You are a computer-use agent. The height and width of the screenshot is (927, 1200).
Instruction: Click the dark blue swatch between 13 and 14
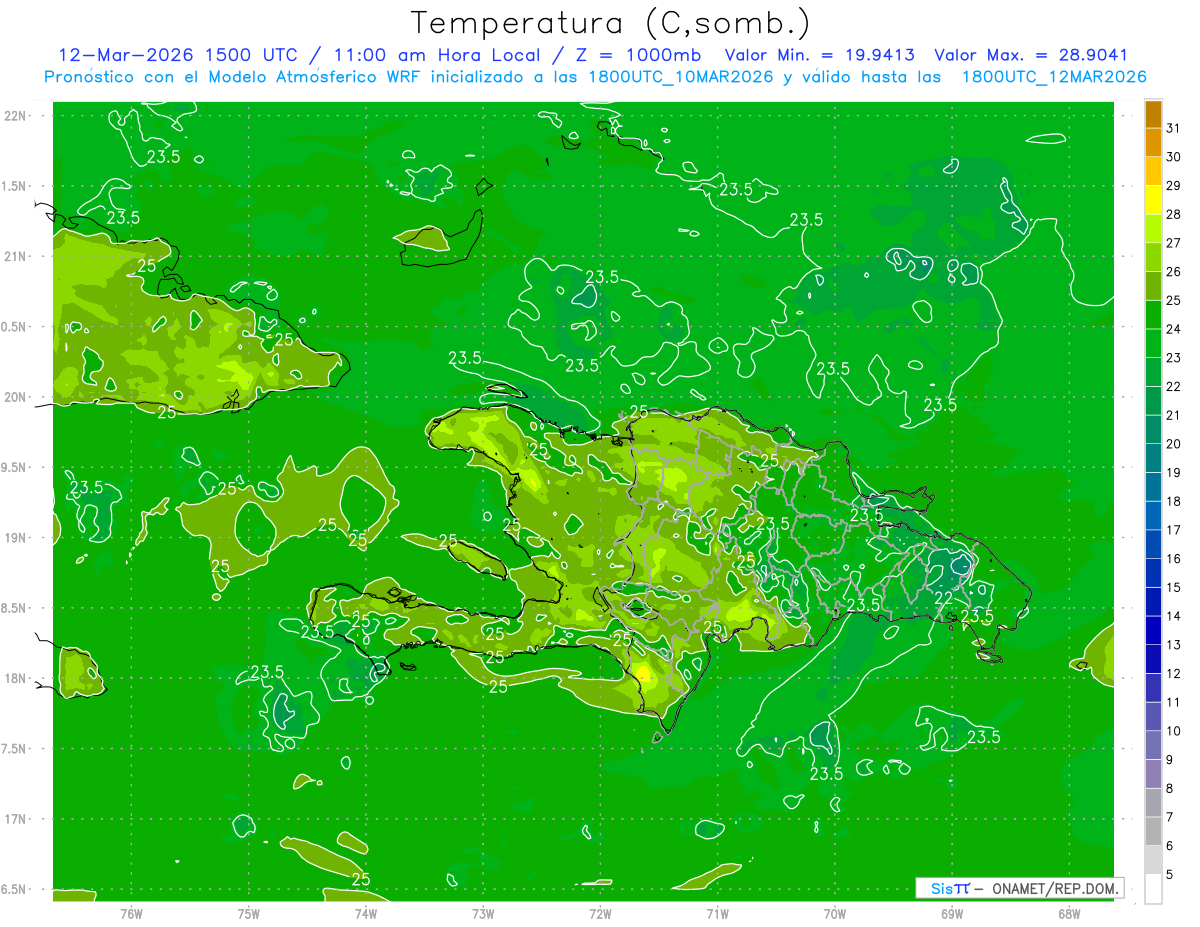(x=1153, y=630)
